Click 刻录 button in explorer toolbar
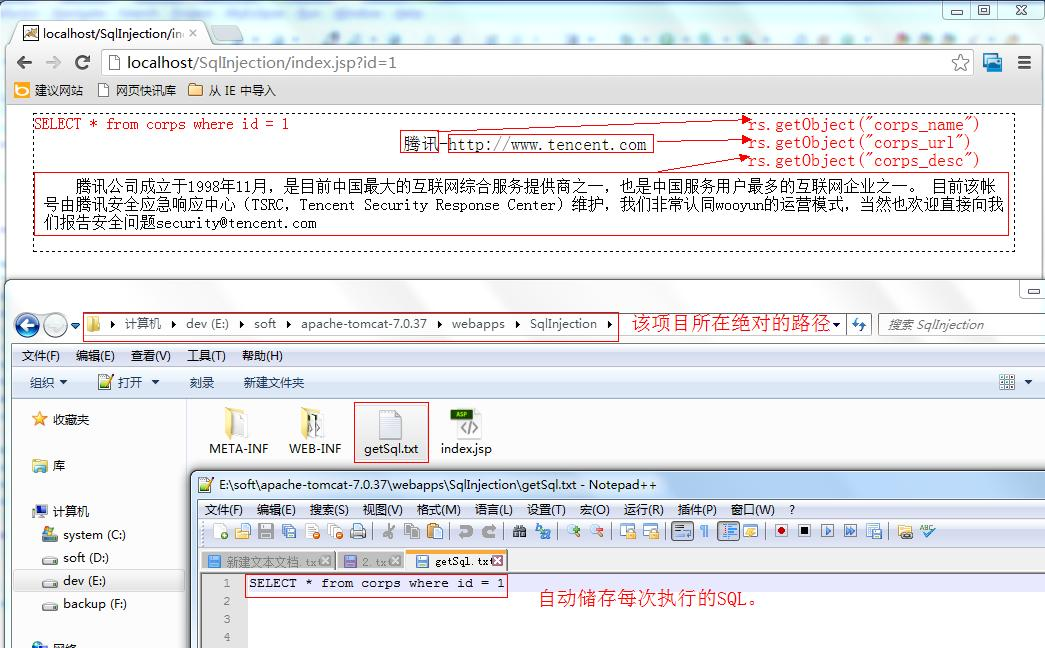Screen dimensions: 1045x648 pos(201,383)
